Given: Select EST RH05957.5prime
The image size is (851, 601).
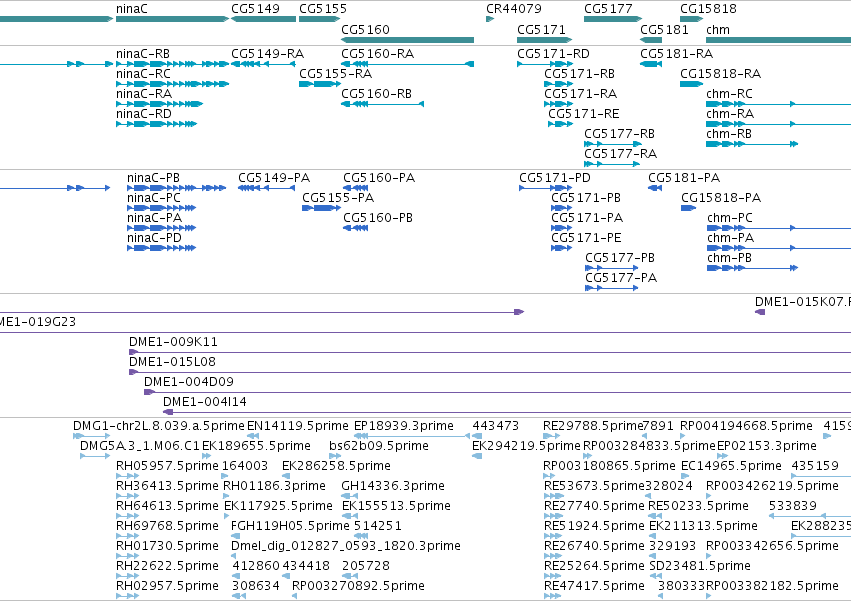Looking at the screenshot, I should [167, 466].
